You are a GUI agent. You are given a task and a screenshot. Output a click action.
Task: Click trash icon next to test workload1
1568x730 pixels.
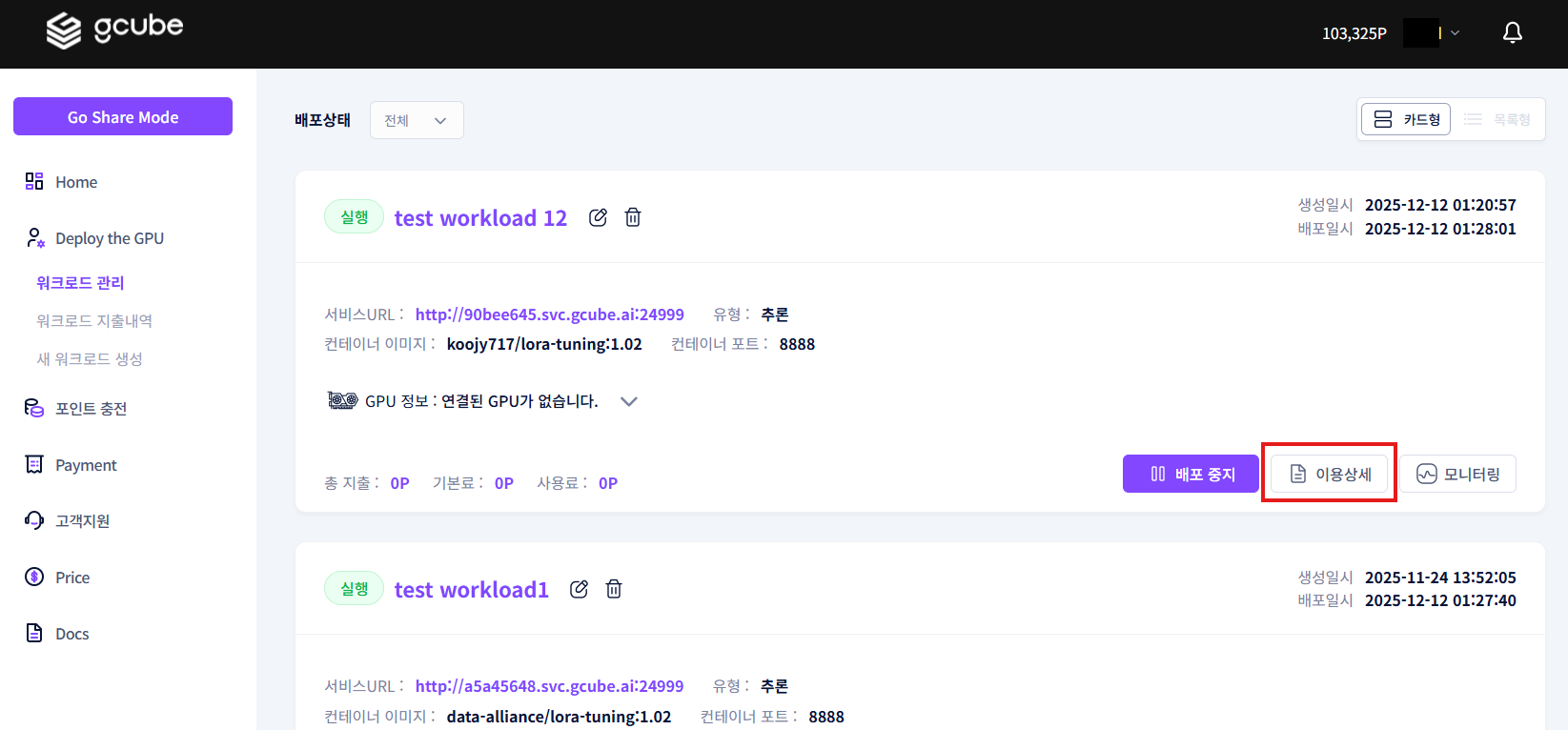pyautogui.click(x=614, y=589)
